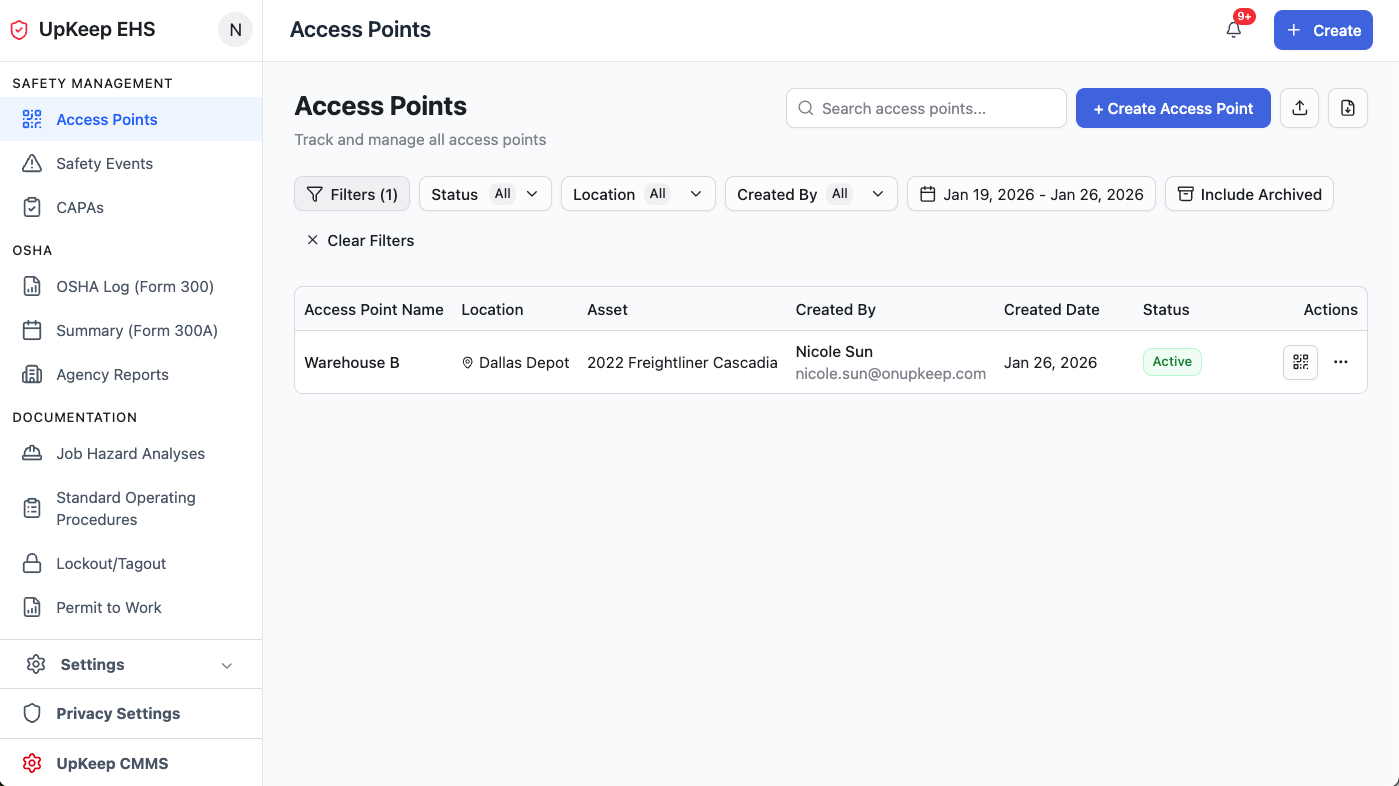The height and width of the screenshot is (786, 1399).
Task: Click the file download icon button
Action: point(1348,108)
